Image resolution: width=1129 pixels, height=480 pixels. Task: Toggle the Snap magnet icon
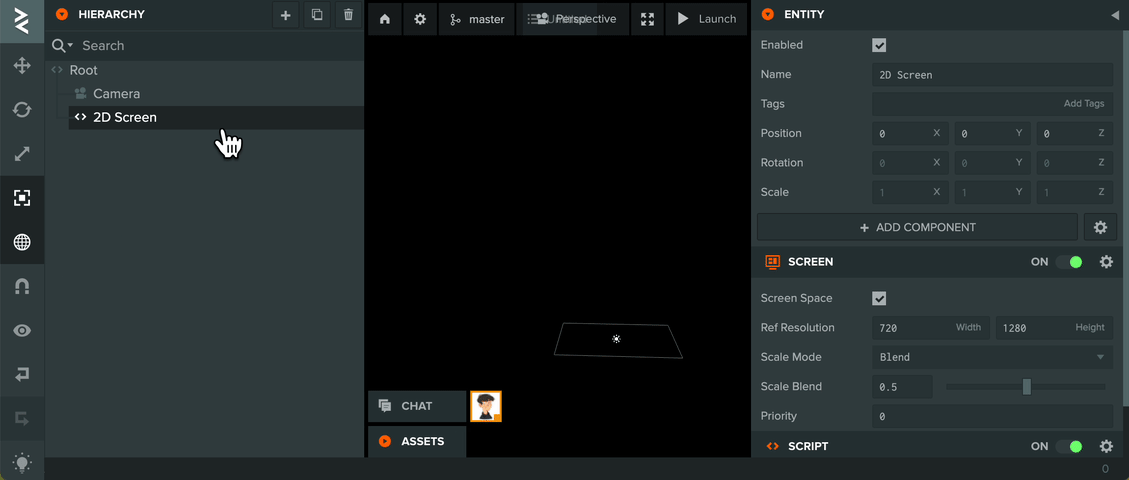[21, 286]
